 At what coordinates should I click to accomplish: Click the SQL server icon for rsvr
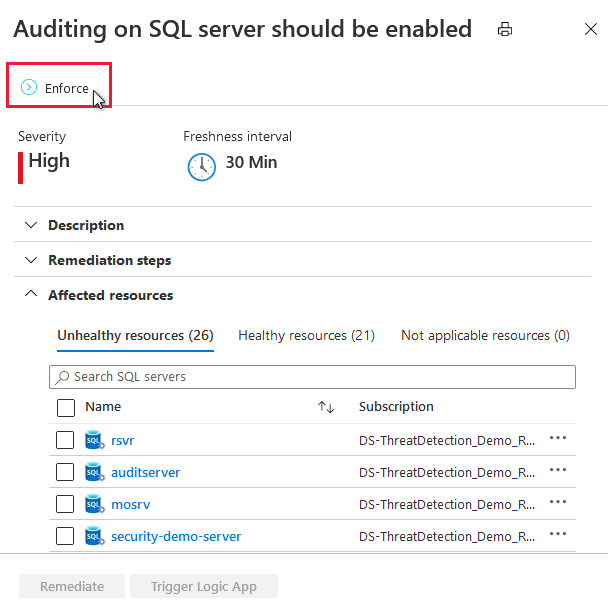(x=94, y=440)
